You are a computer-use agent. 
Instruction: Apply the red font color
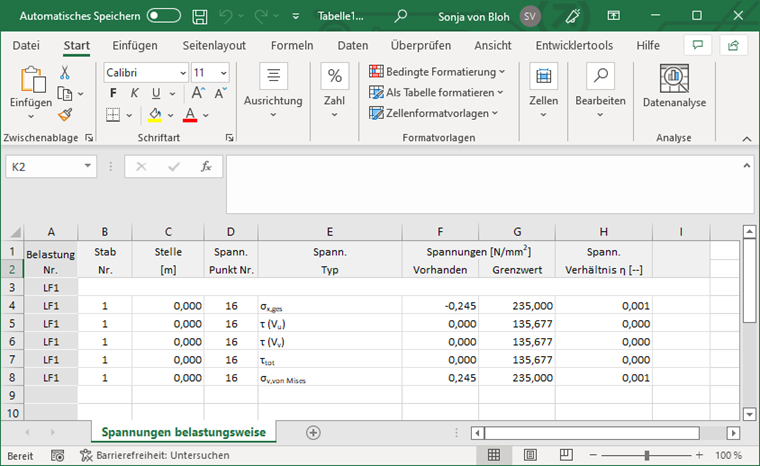click(x=190, y=115)
